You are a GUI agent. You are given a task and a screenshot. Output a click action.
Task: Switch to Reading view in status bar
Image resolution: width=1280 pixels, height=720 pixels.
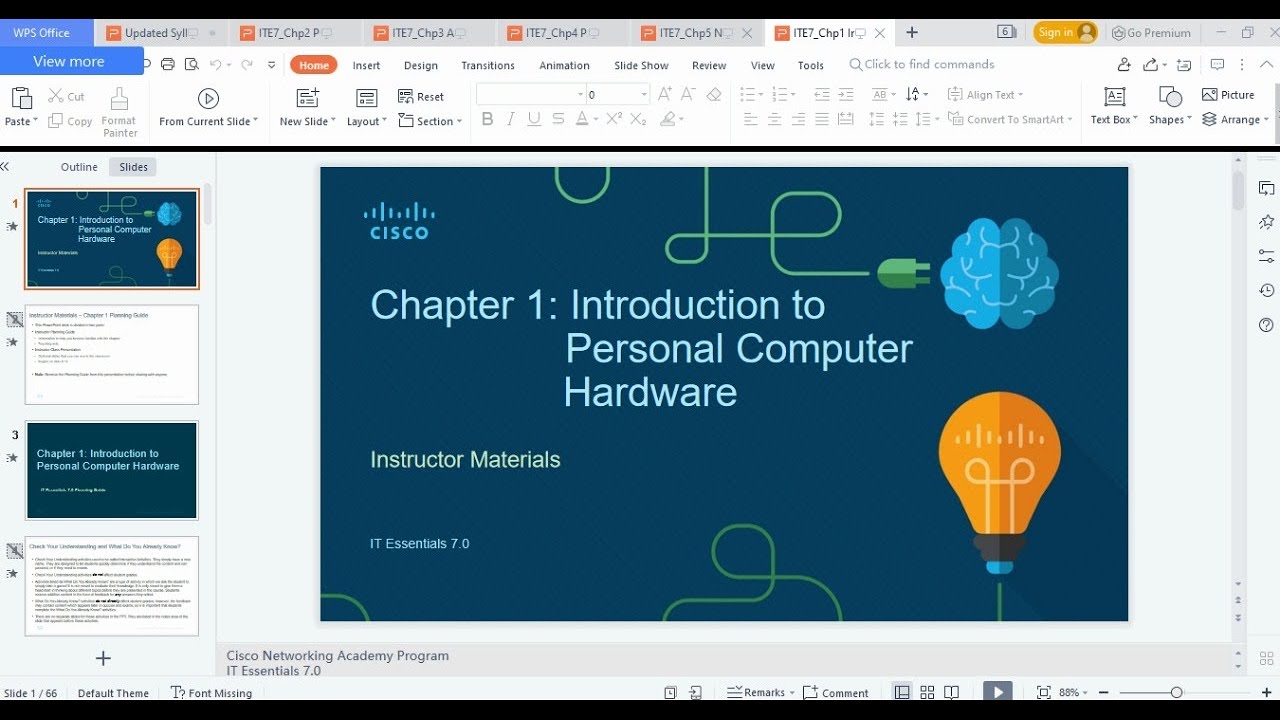951,692
